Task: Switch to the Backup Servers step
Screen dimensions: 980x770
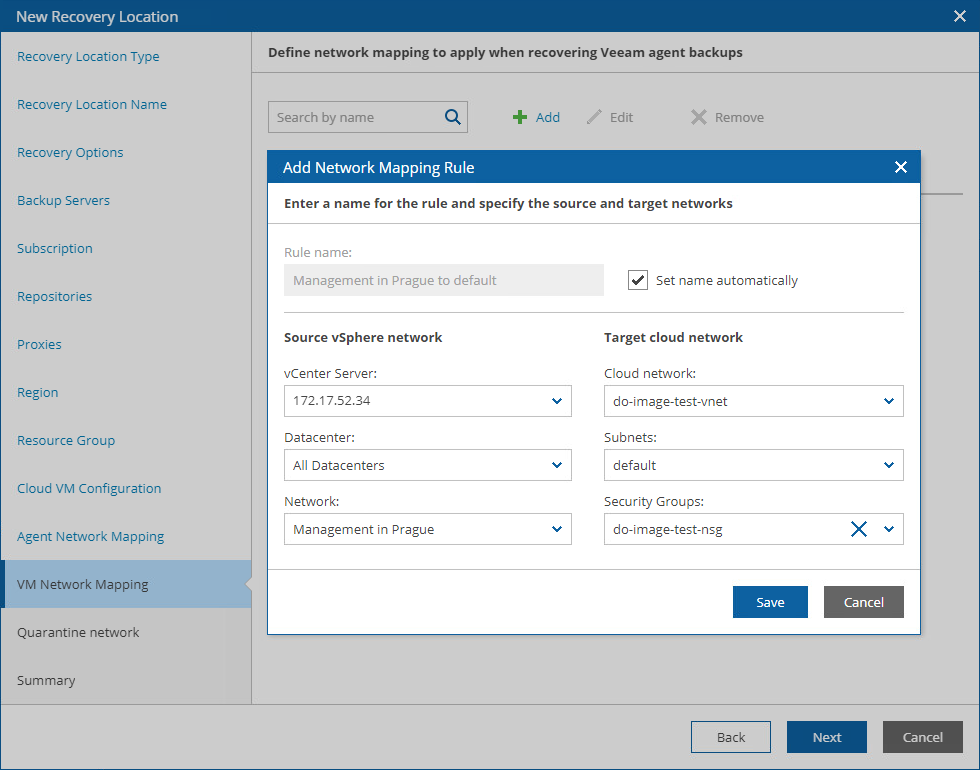Action: [63, 201]
